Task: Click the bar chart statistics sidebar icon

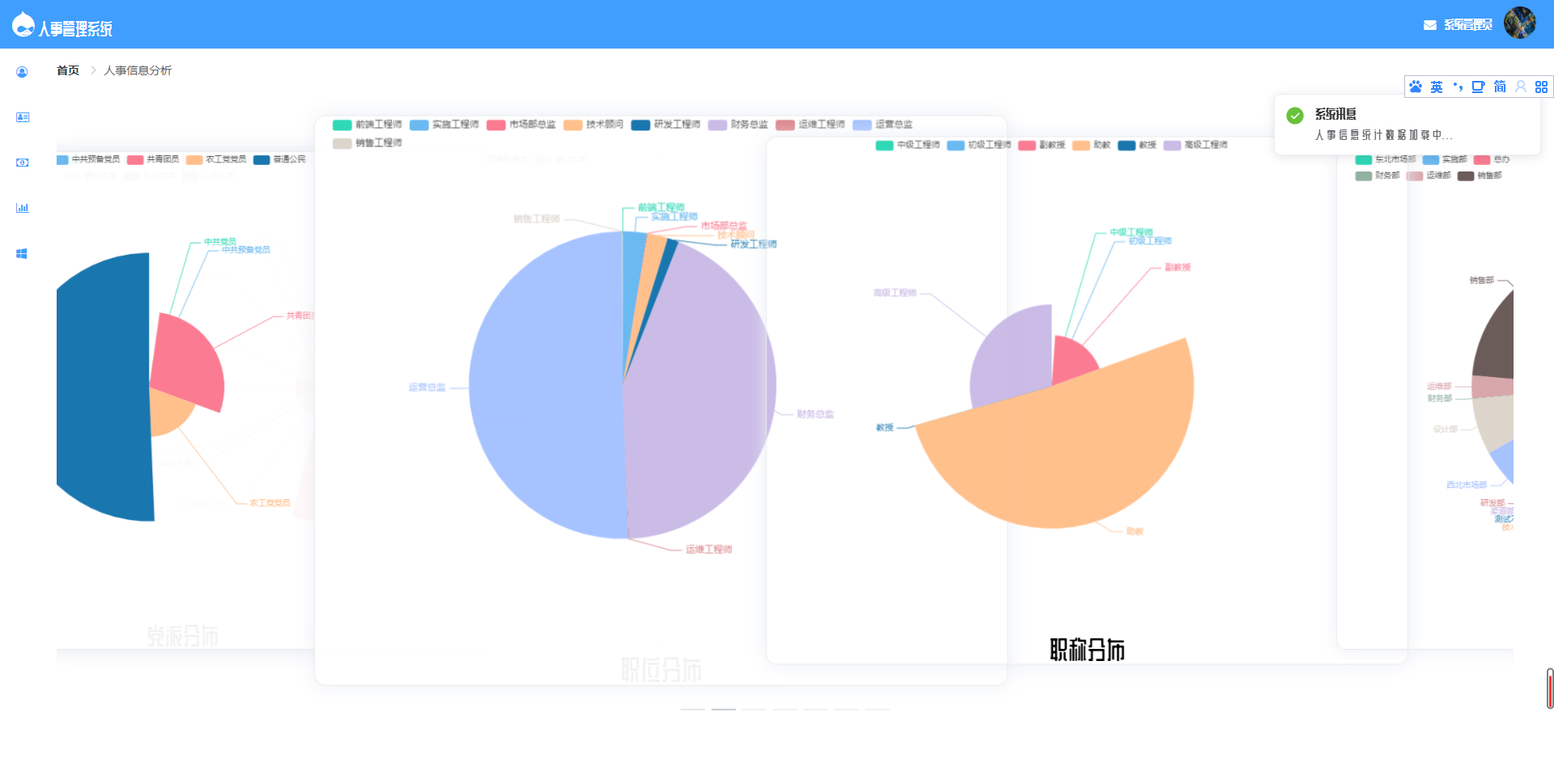Action: [22, 207]
